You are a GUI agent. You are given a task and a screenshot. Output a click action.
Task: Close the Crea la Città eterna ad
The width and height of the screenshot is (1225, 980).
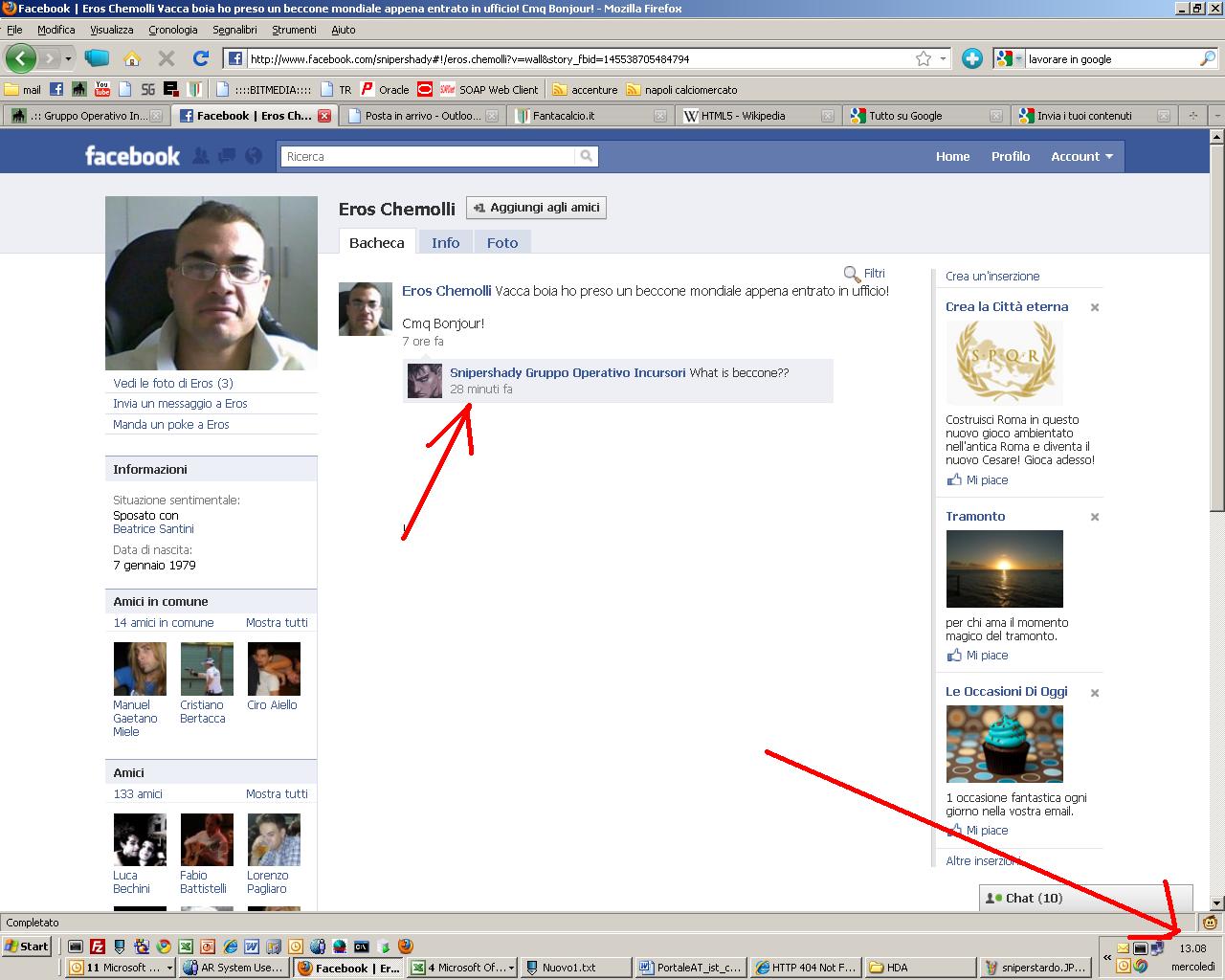(x=1095, y=307)
